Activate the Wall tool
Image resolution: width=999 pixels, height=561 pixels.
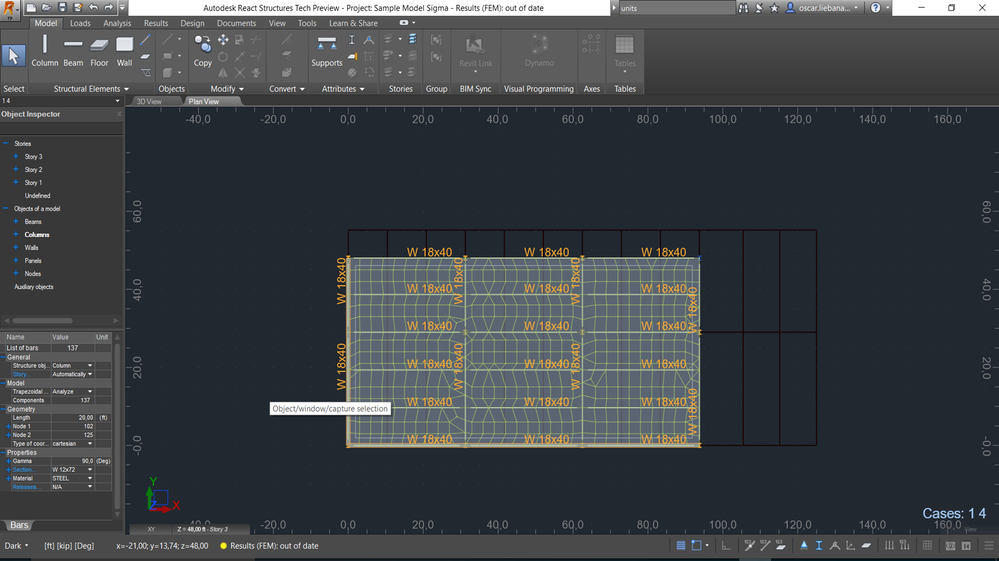(124, 51)
